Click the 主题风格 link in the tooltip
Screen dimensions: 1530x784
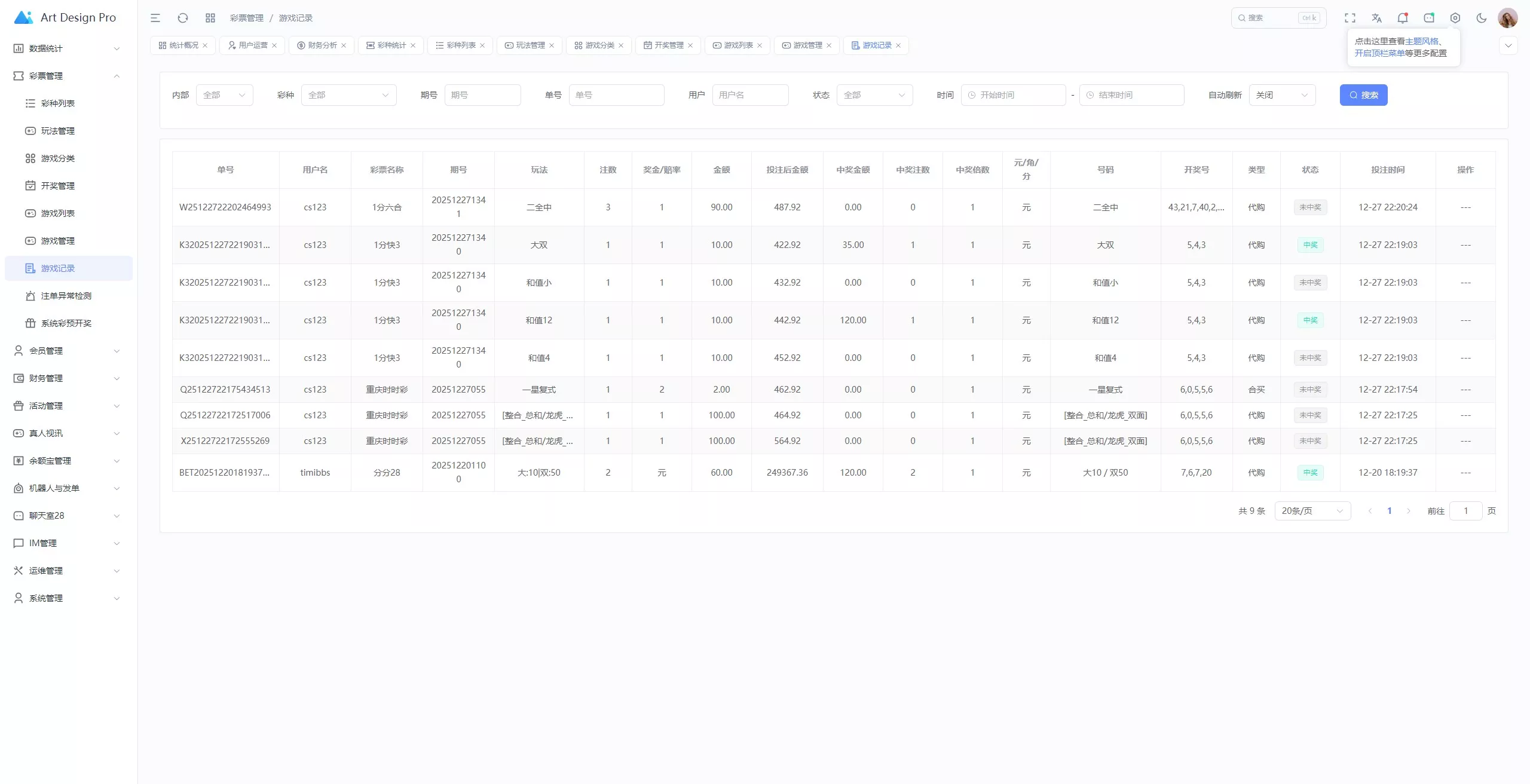(x=1421, y=41)
